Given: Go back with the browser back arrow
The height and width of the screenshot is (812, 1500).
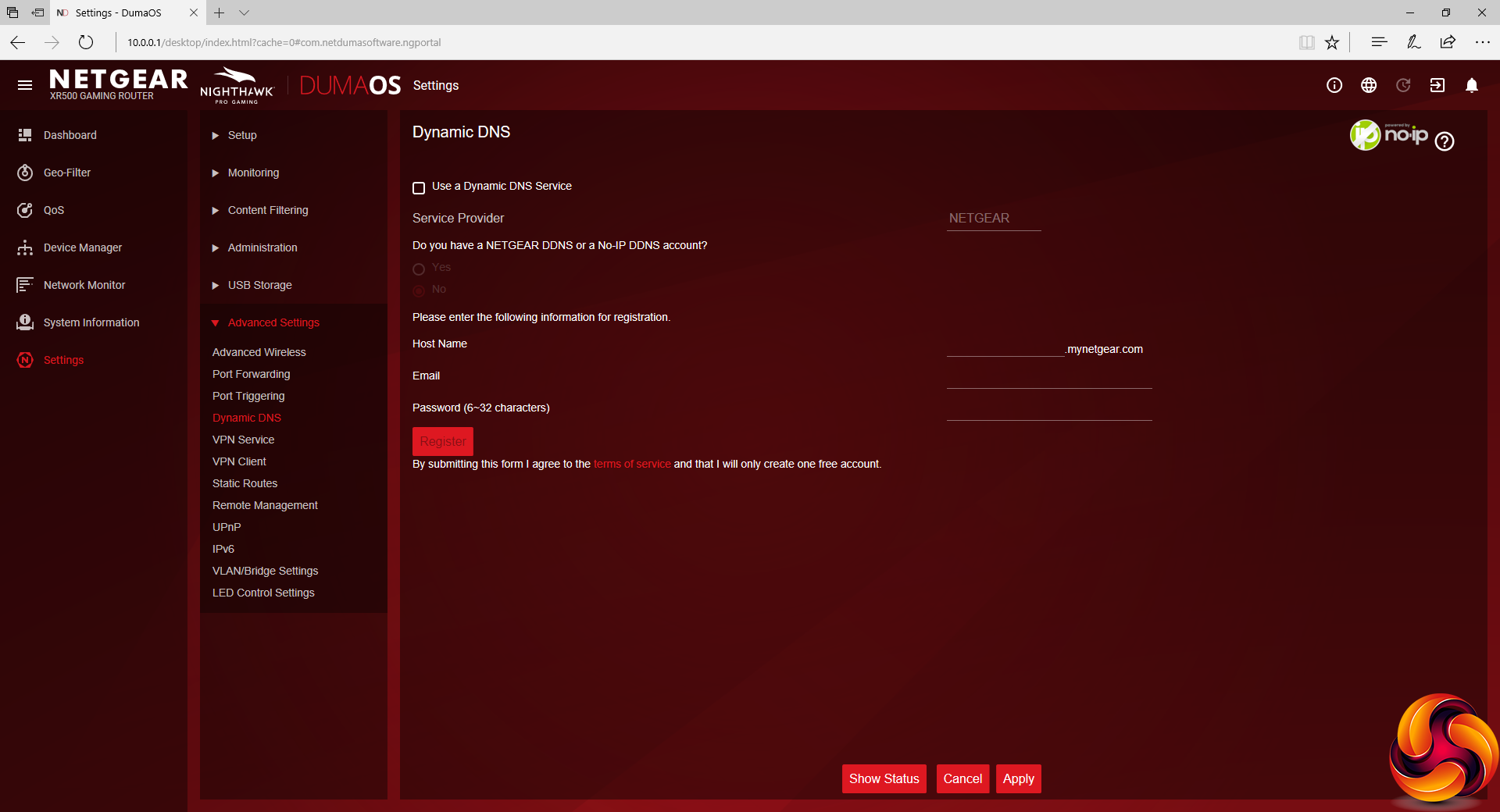Looking at the screenshot, I should pos(18,42).
